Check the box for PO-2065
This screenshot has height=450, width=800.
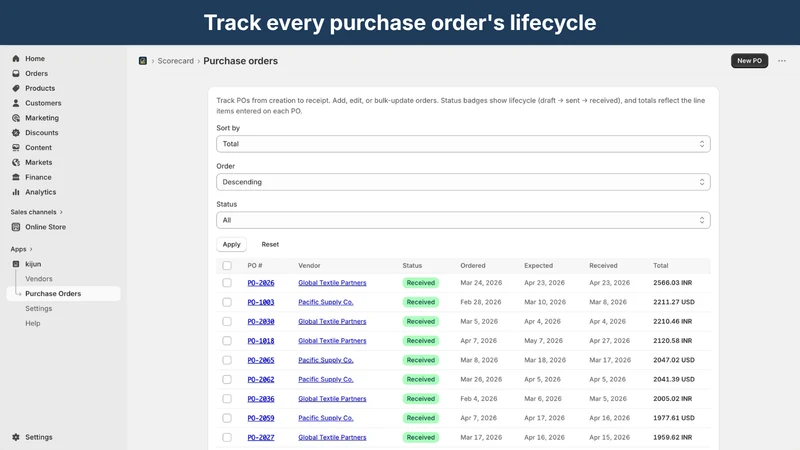227,360
